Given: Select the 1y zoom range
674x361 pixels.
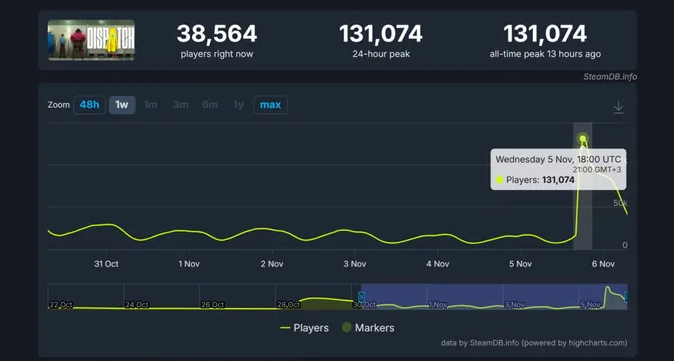Looking at the screenshot, I should point(239,105).
